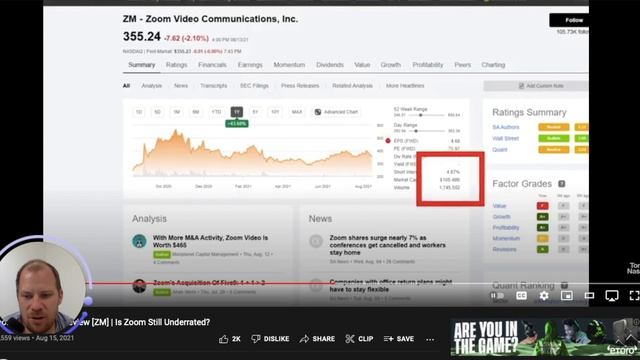Share the video
Image resolution: width=640 pixels, height=360 pixels.
(317, 339)
